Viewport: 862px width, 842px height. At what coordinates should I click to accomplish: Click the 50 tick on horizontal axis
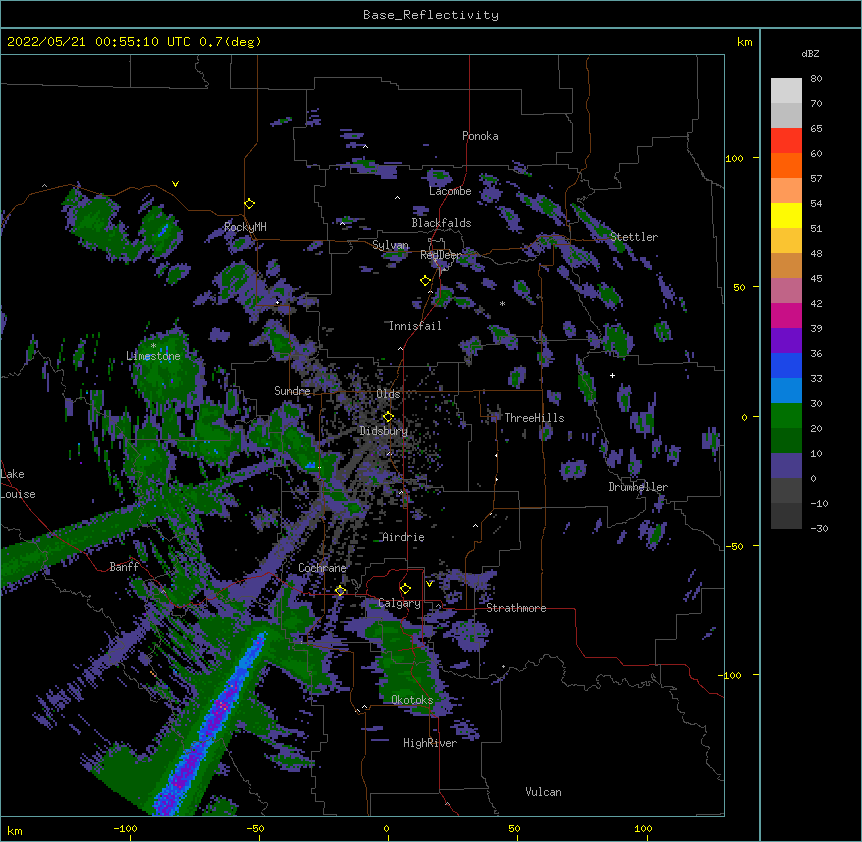tap(514, 829)
